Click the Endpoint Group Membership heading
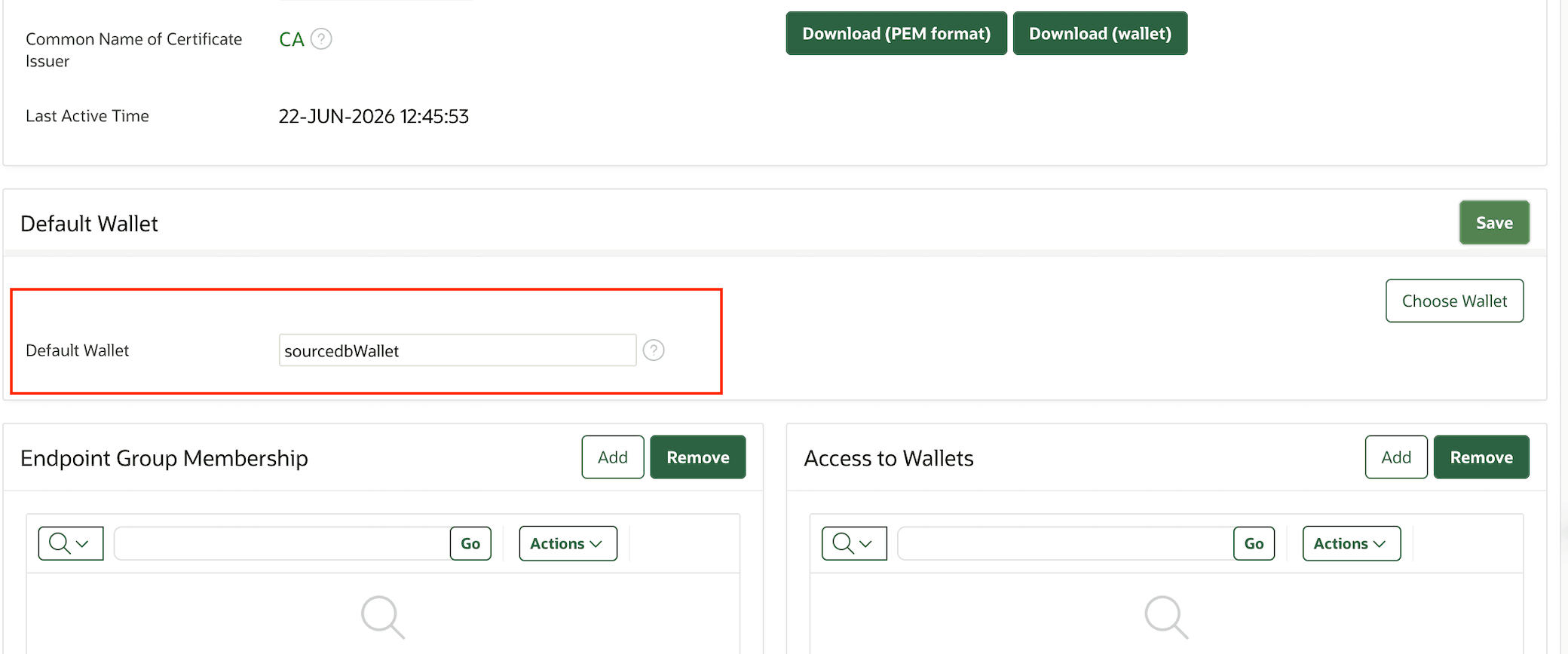The height and width of the screenshot is (654, 1568). click(x=164, y=458)
